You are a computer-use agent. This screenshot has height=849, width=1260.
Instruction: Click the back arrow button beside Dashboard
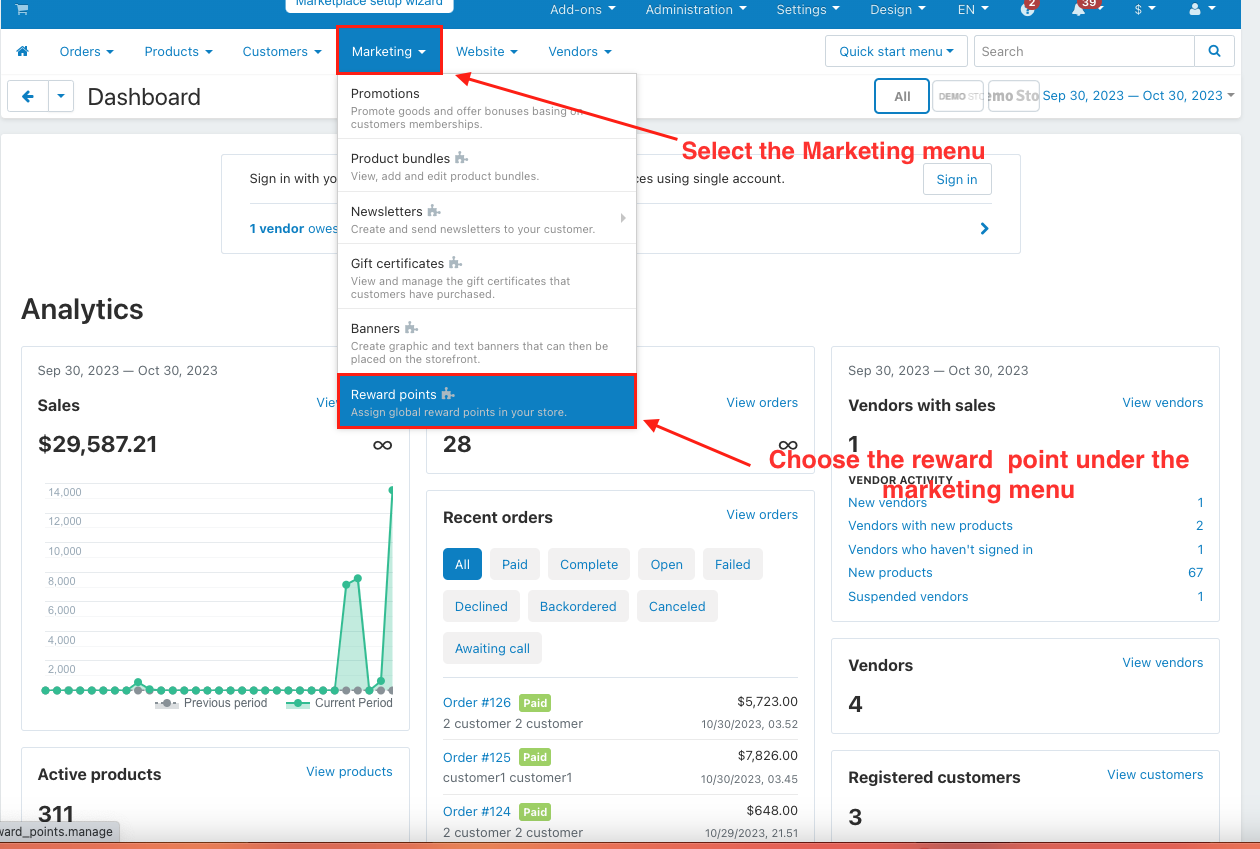click(28, 96)
